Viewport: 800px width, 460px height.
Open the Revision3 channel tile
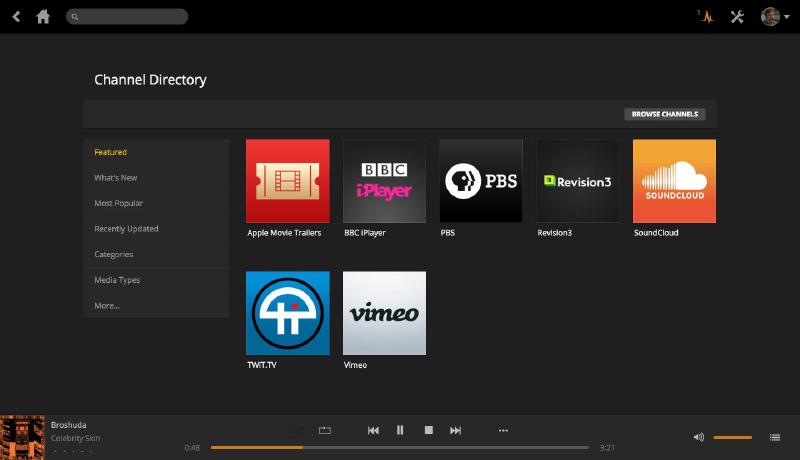click(x=578, y=181)
